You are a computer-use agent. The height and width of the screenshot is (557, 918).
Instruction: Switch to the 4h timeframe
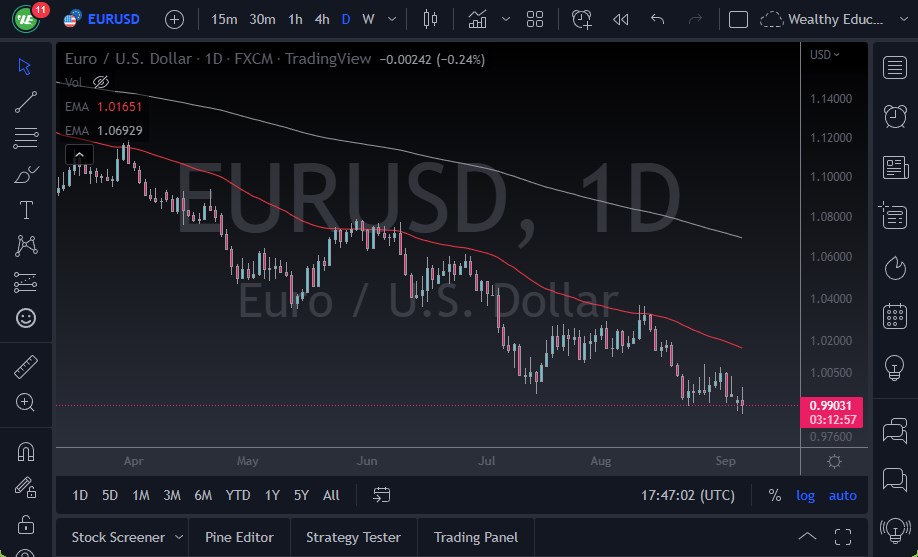321,19
